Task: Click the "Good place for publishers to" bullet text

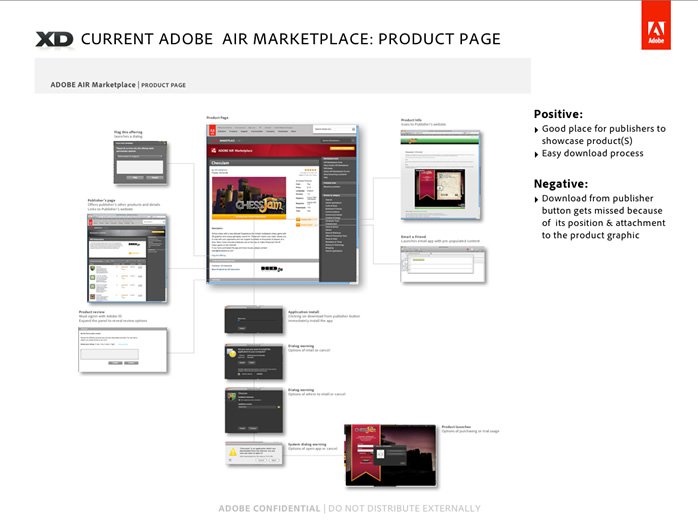Action: click(604, 129)
